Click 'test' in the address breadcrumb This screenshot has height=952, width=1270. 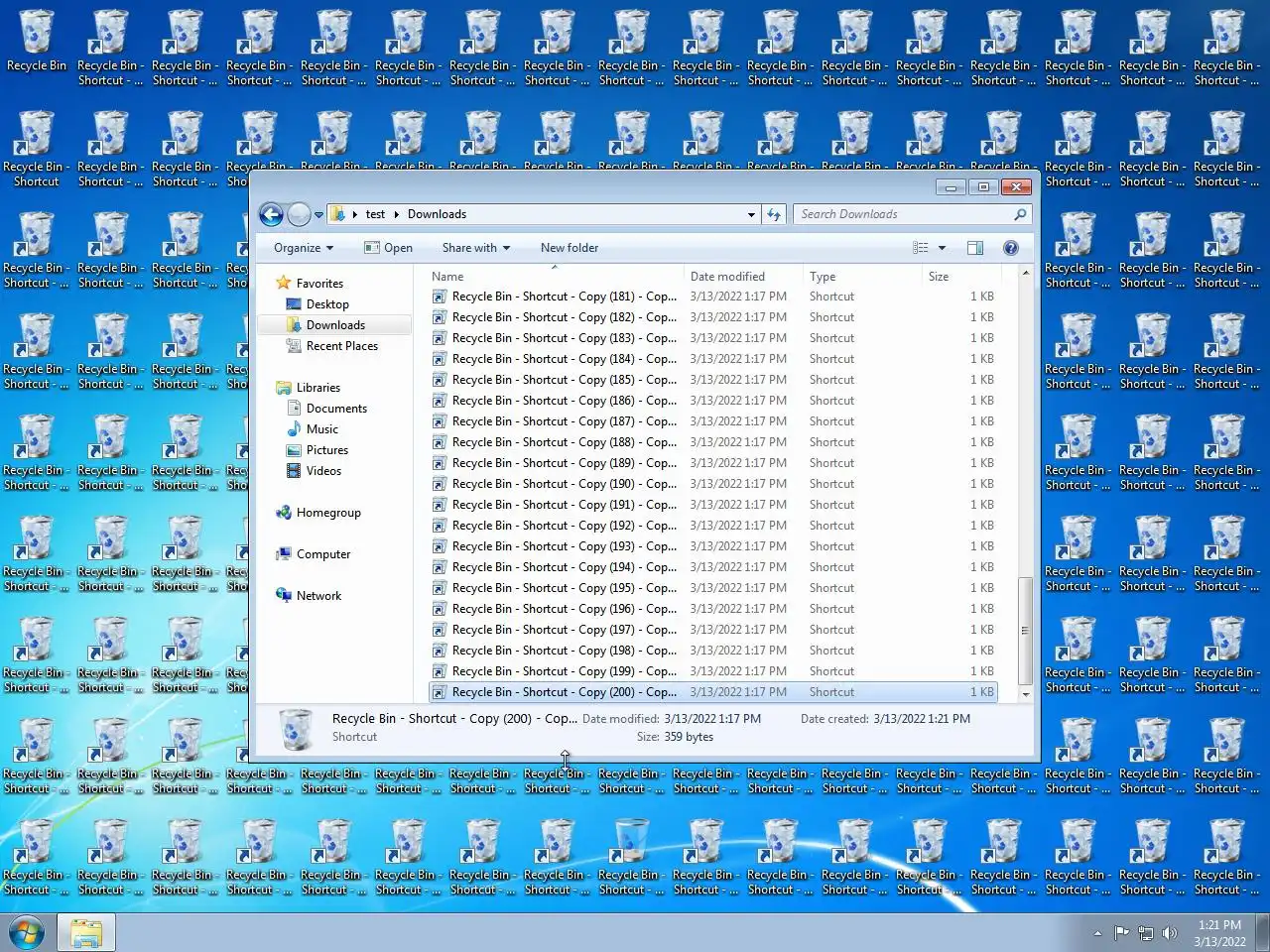[x=375, y=214]
